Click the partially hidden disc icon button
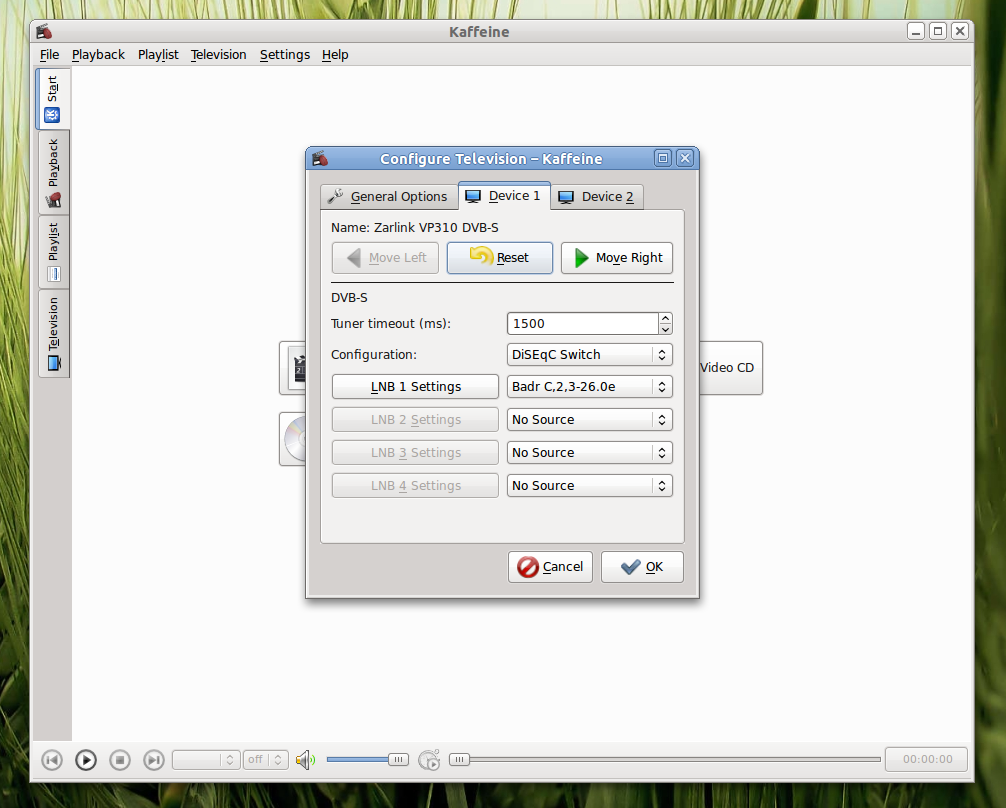 [x=293, y=439]
